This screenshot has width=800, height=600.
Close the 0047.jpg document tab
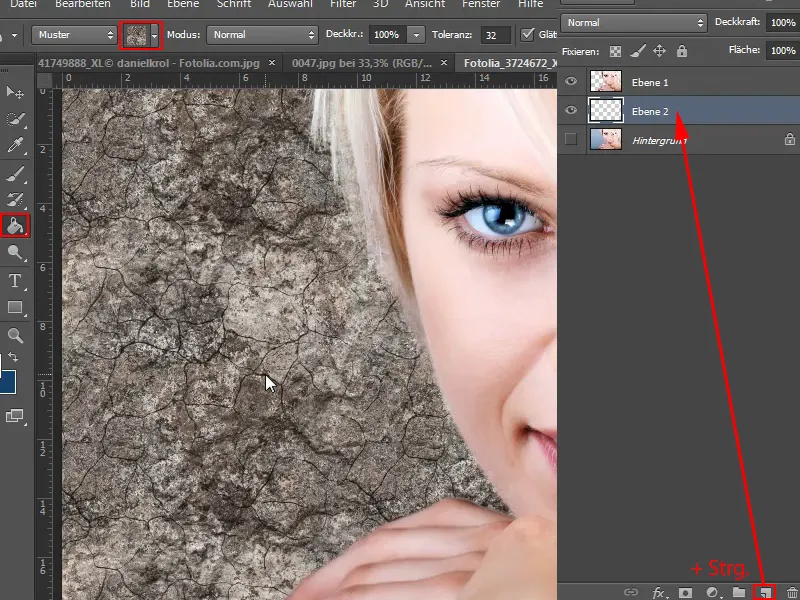tap(444, 63)
